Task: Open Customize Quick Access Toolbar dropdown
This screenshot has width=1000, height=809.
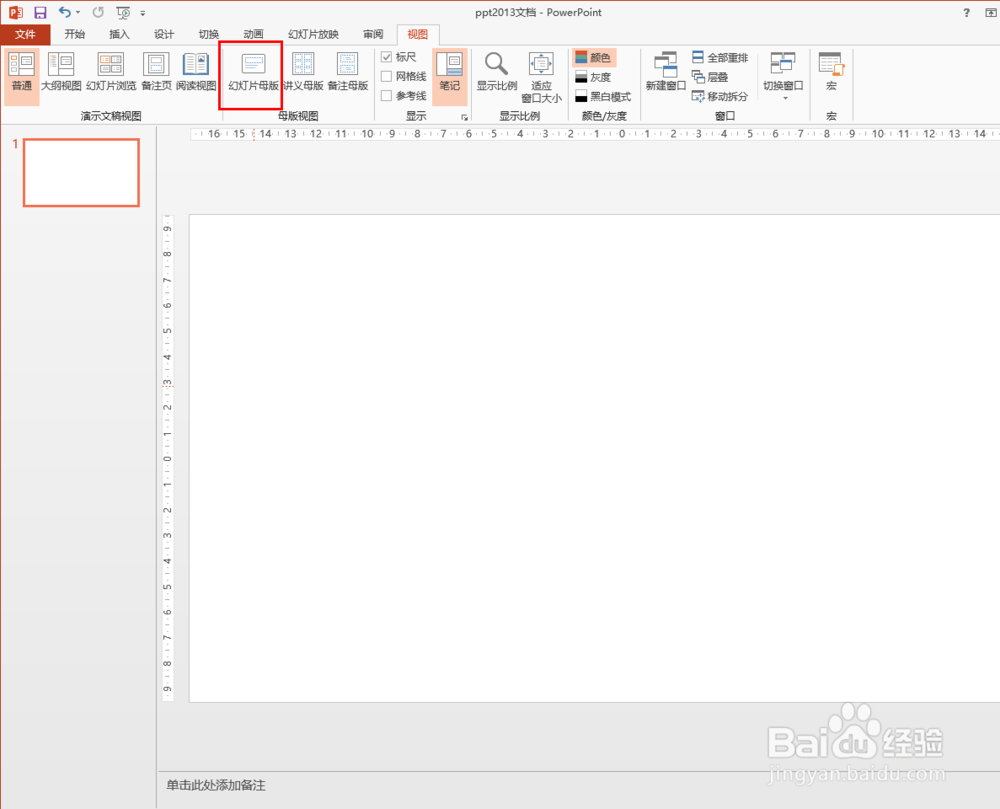Action: [x=143, y=13]
